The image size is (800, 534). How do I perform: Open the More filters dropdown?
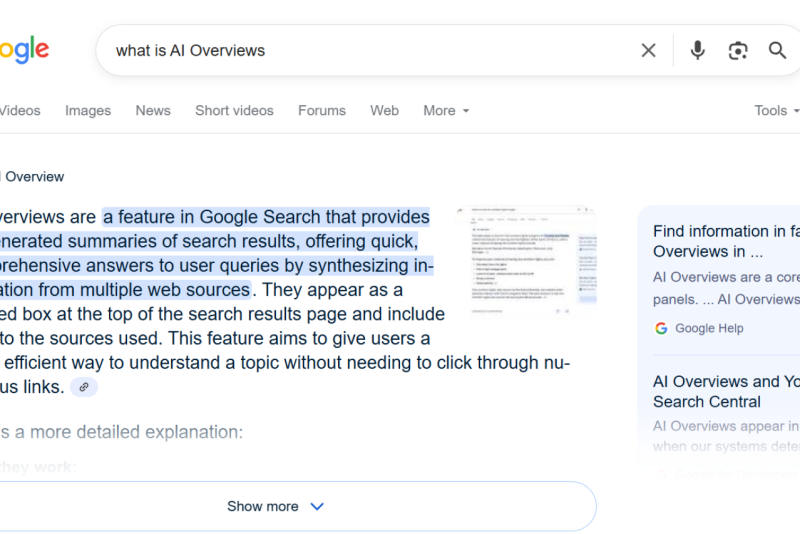(x=445, y=111)
